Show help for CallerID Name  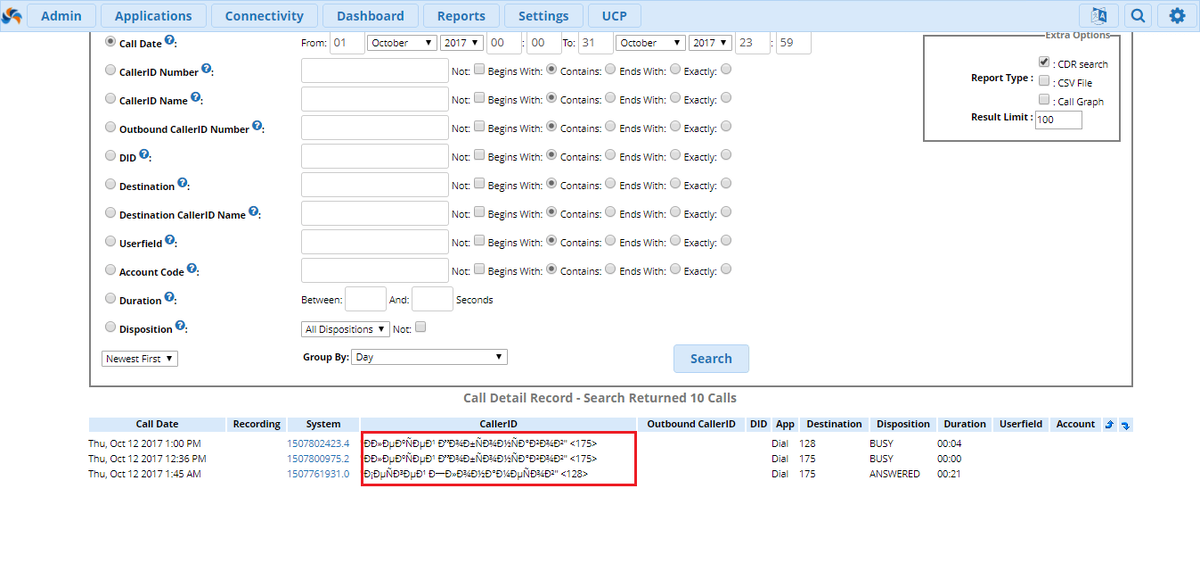[196, 98]
